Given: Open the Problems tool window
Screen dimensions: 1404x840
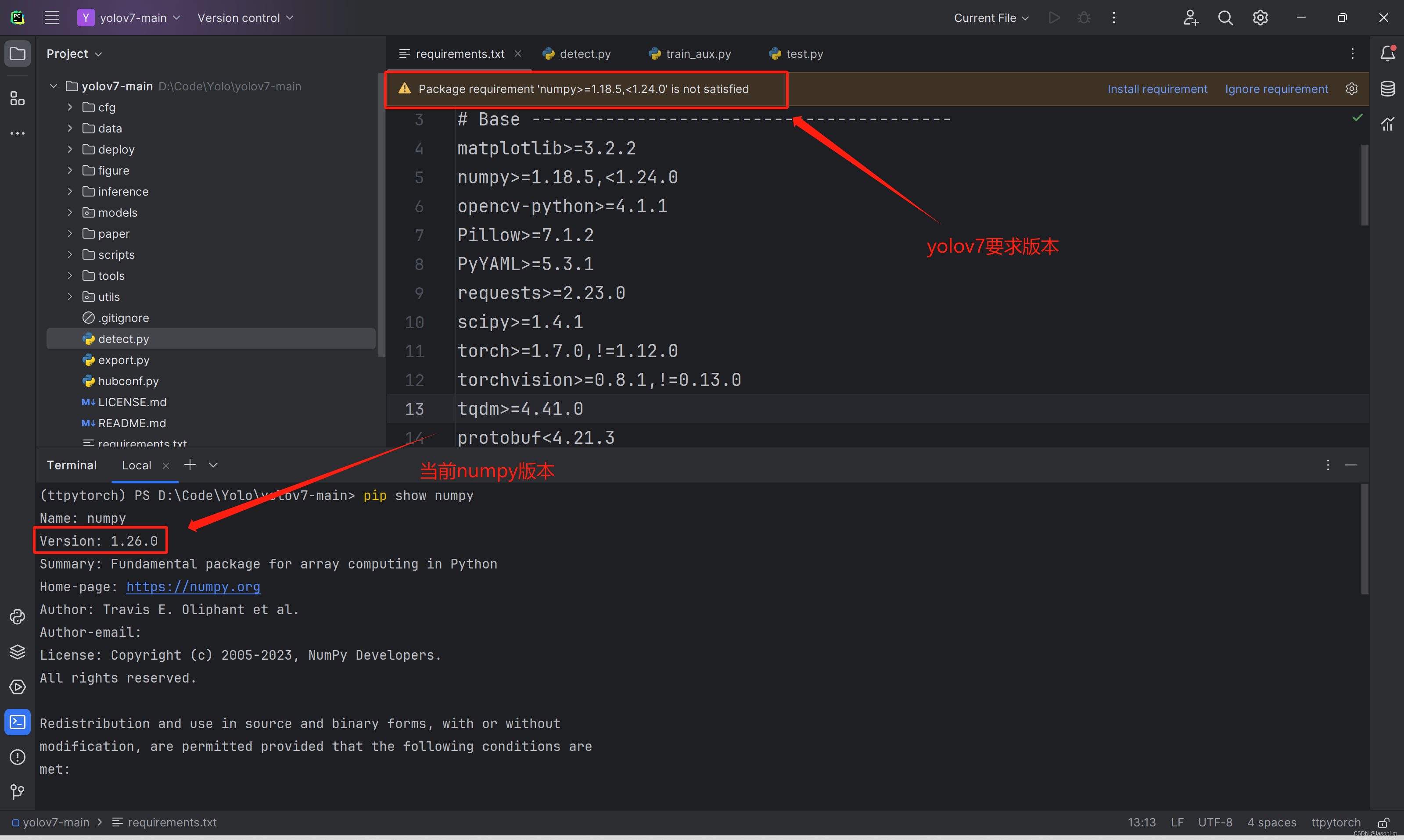Looking at the screenshot, I should click(x=18, y=757).
